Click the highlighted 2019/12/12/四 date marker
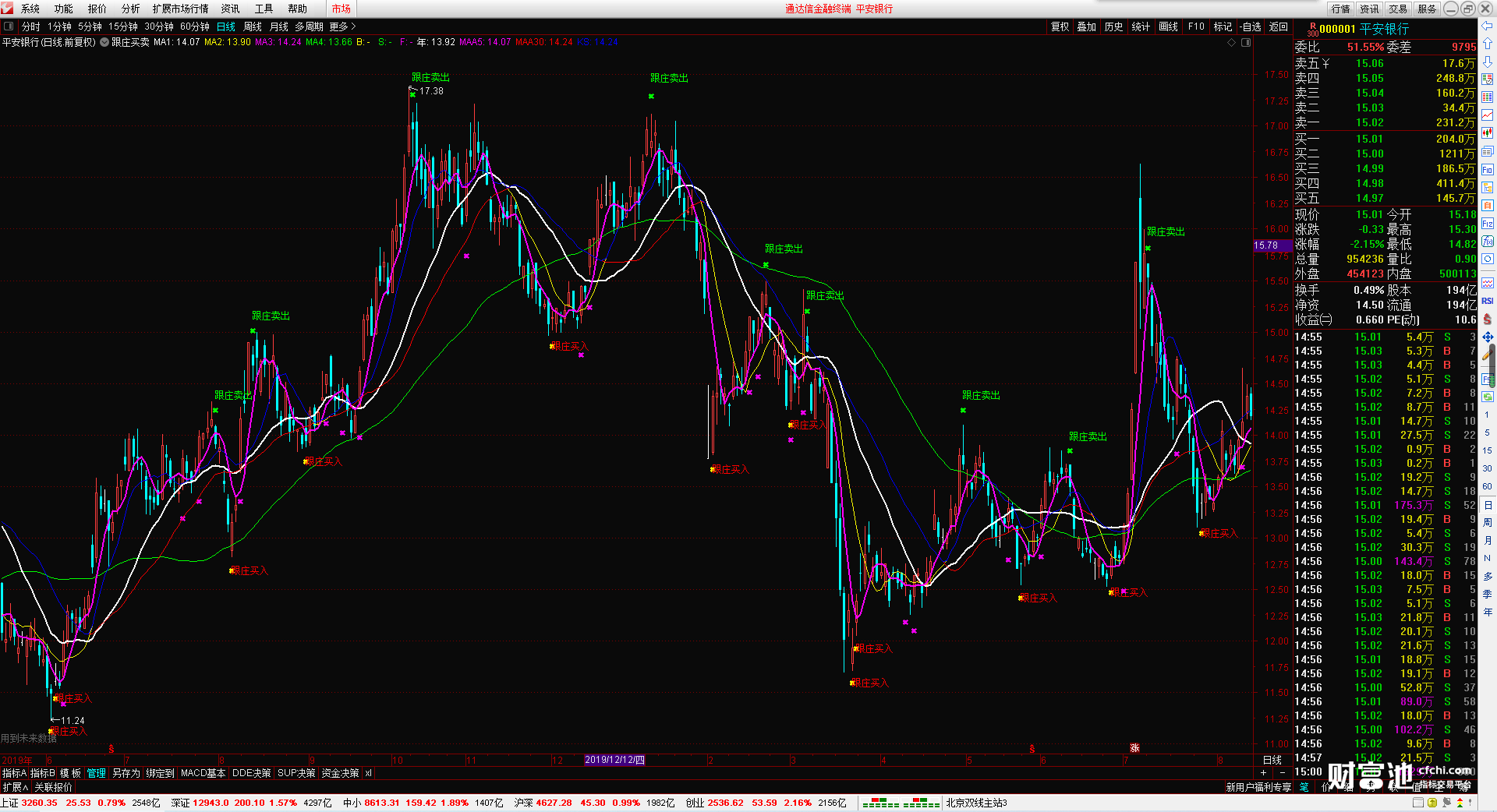 coord(615,760)
